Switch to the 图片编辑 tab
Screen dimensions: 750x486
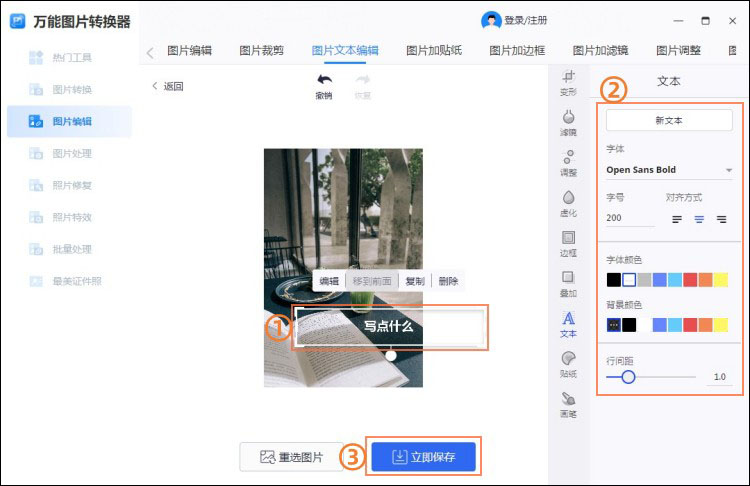pos(189,51)
